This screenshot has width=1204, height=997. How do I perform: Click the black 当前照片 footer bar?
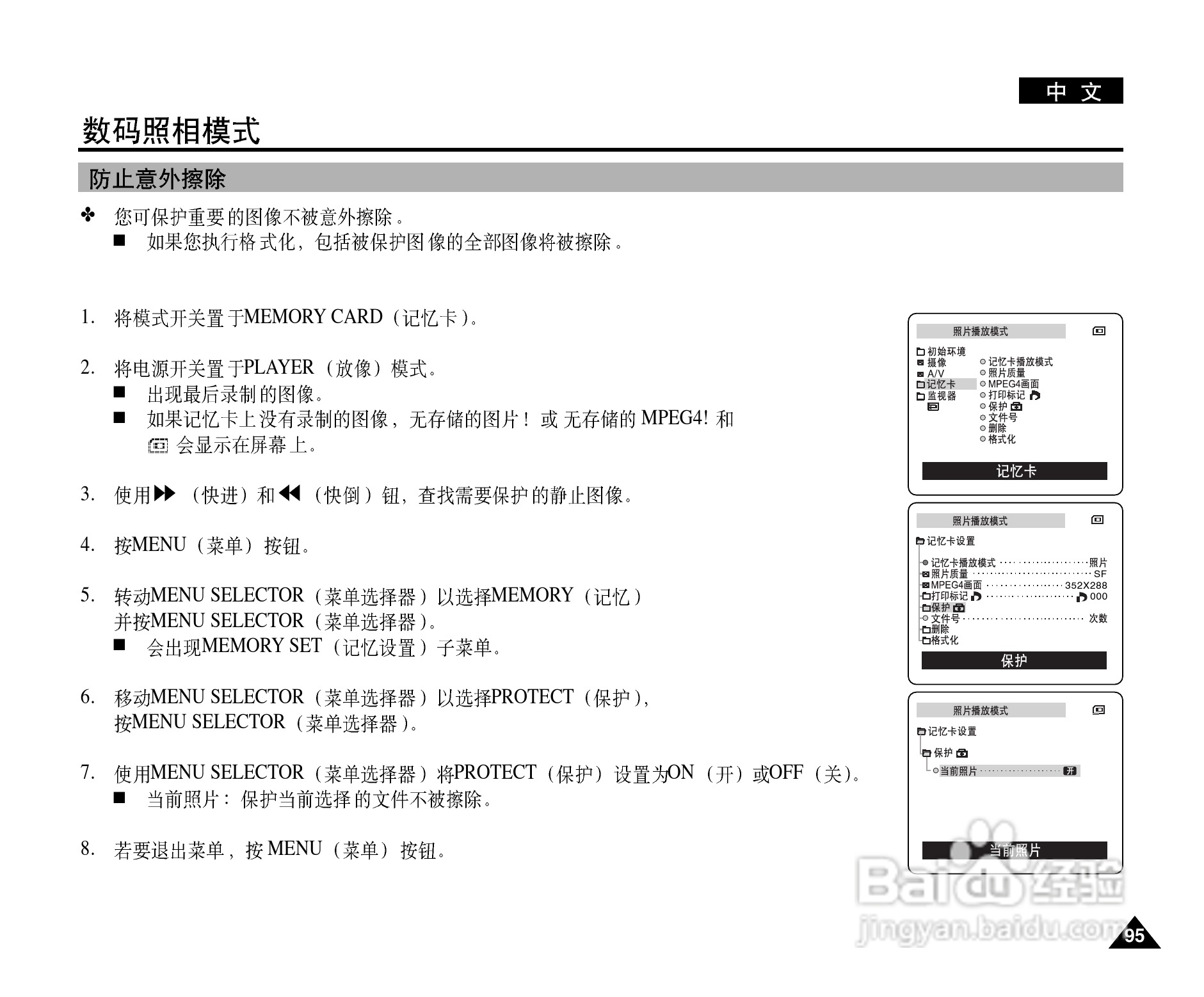[1015, 850]
